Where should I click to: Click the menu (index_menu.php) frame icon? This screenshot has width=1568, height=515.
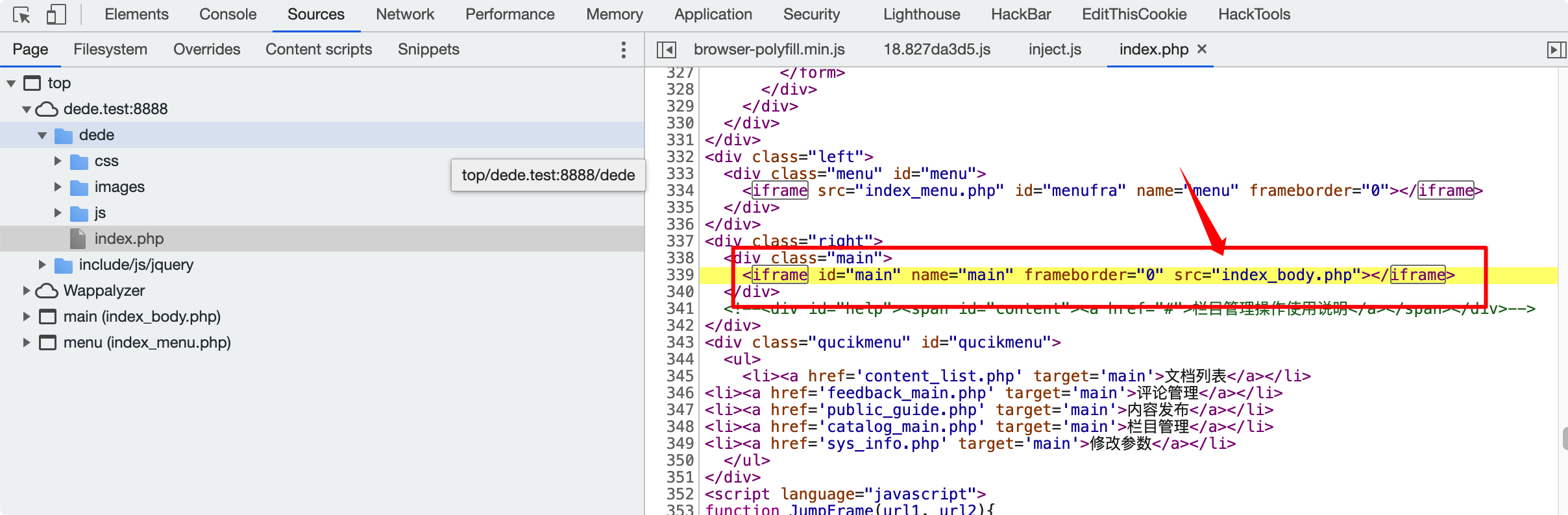tap(47, 342)
